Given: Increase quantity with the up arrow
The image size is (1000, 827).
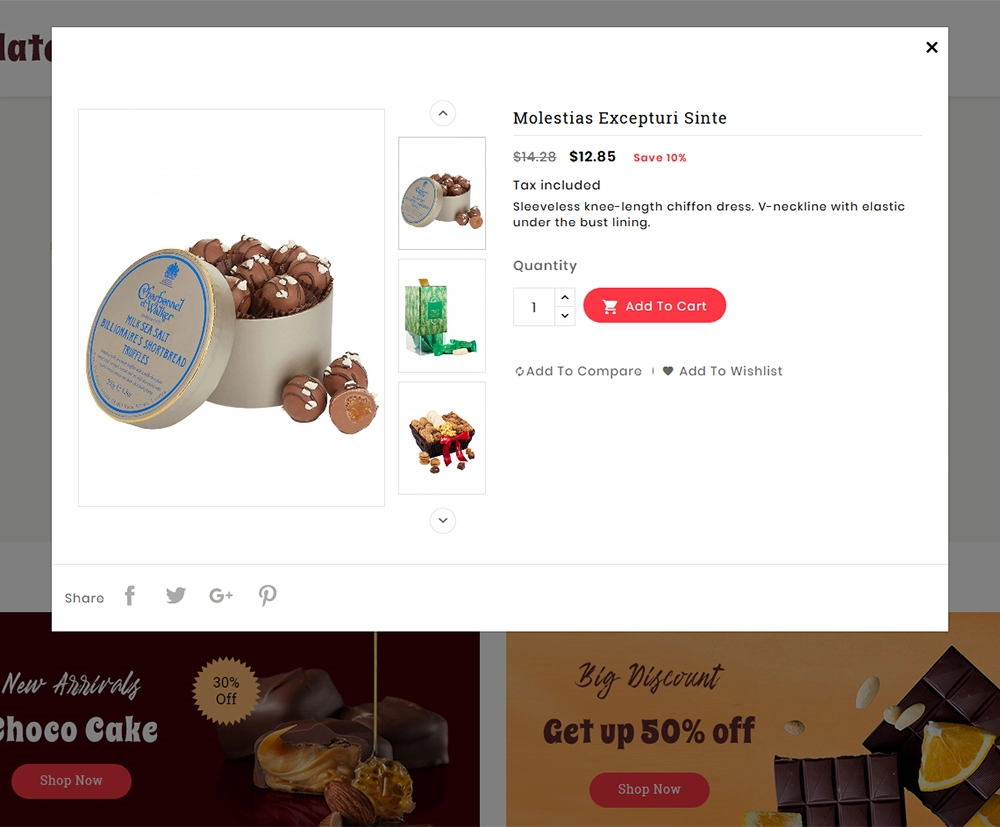Looking at the screenshot, I should pyautogui.click(x=565, y=297).
